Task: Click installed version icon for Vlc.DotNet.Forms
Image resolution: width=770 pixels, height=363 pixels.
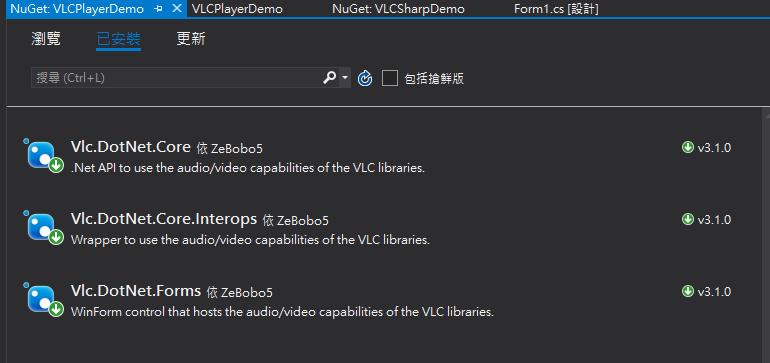Action: tap(688, 292)
